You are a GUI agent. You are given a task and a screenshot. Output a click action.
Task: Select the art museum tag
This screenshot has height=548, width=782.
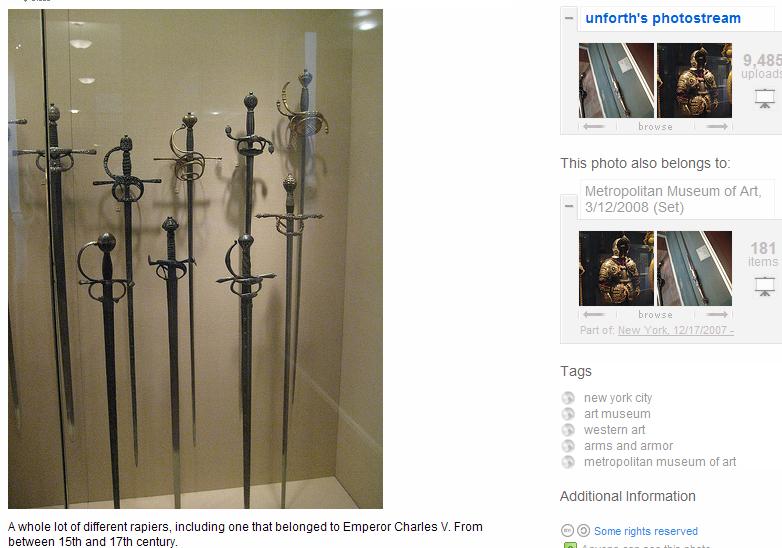[617, 414]
